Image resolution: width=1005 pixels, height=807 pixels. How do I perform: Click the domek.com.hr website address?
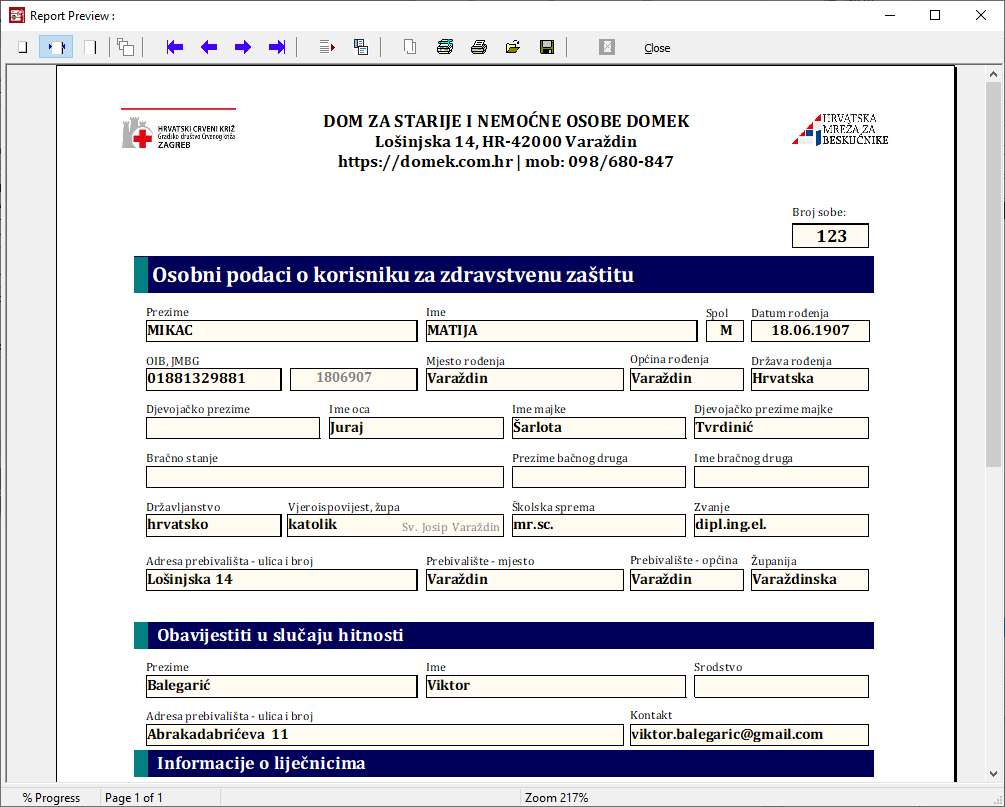tap(426, 161)
